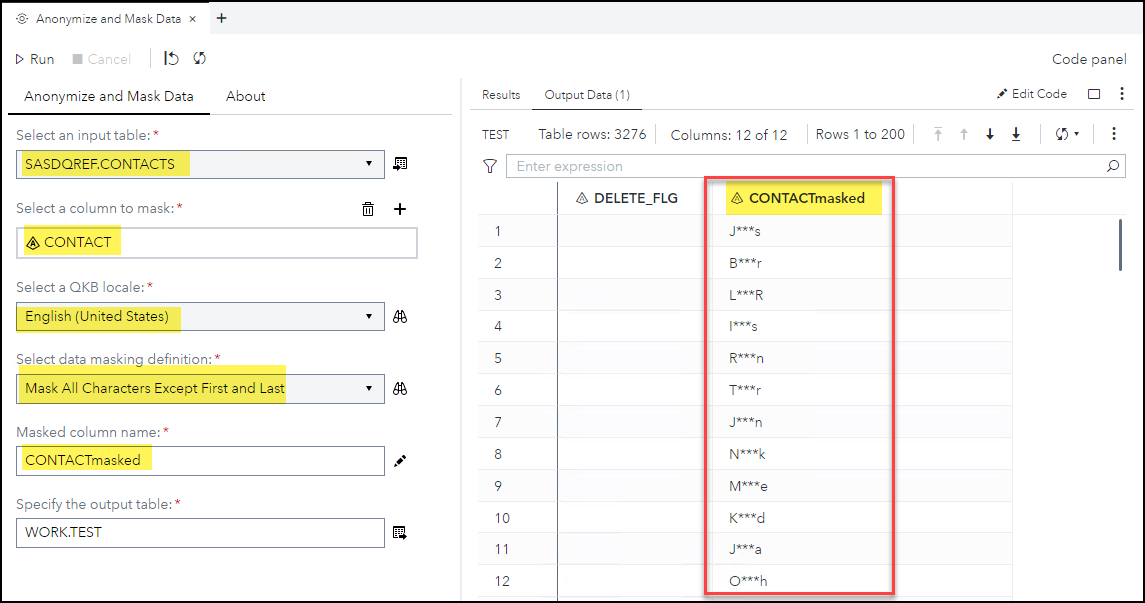1145x603 pixels.
Task: Open the output table selector icon
Action: click(x=401, y=532)
